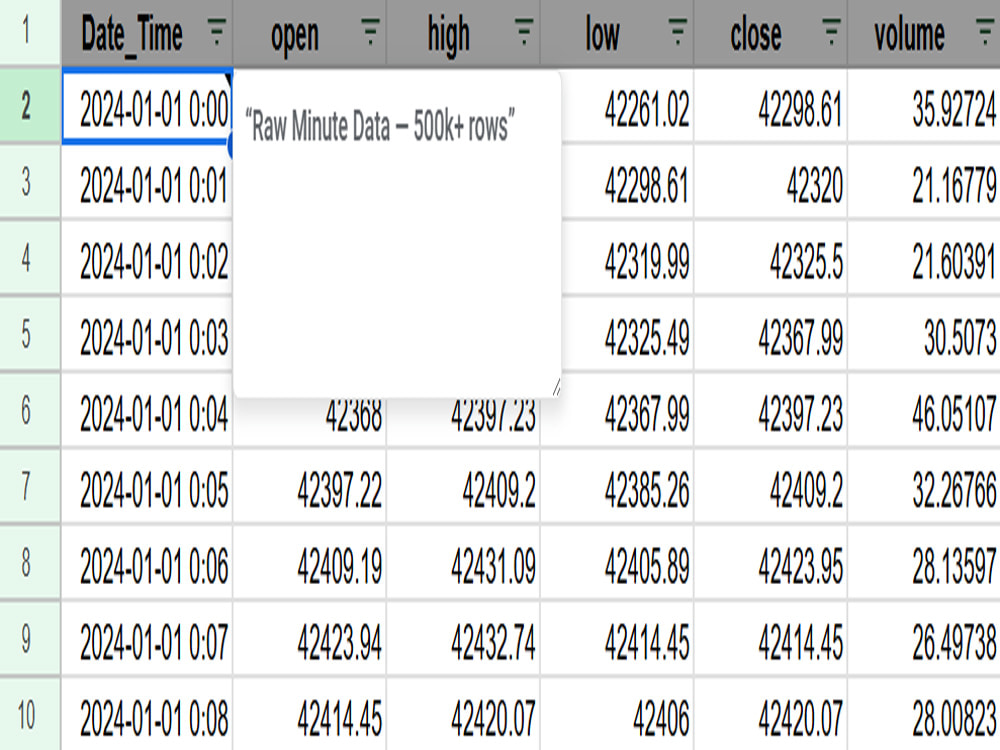The height and width of the screenshot is (750, 1000).
Task: Select volume cell 26.49738
Action: coord(924,638)
